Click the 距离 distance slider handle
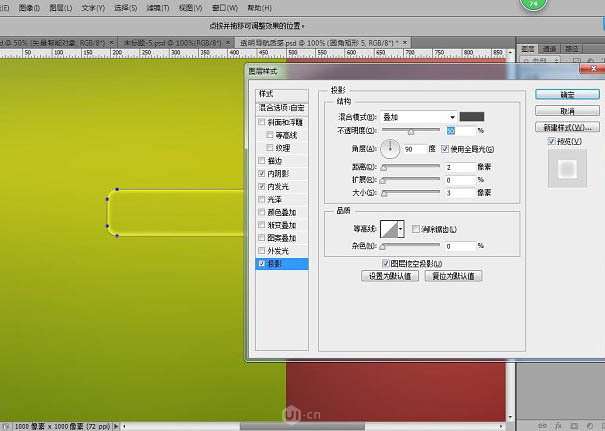The height and width of the screenshot is (431, 605). click(384, 168)
